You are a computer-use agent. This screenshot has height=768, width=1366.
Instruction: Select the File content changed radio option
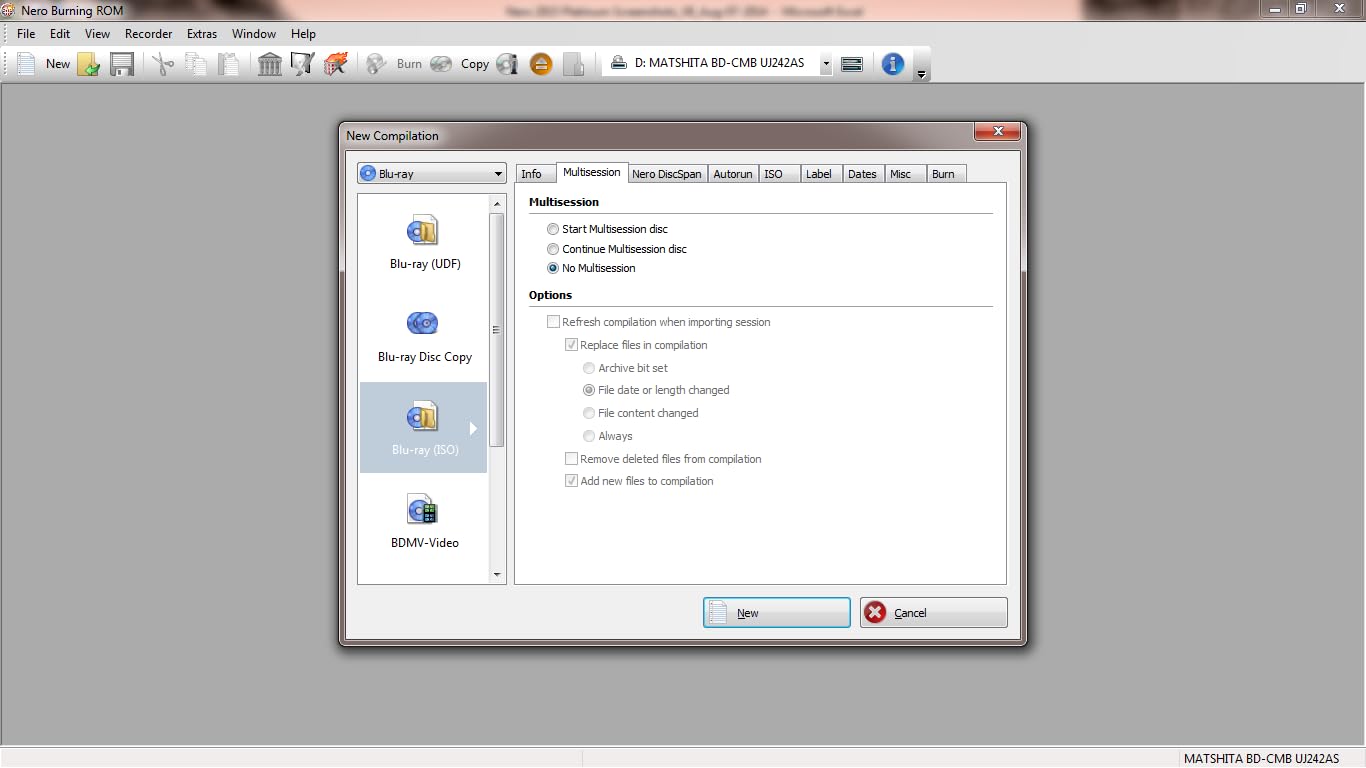click(x=589, y=413)
